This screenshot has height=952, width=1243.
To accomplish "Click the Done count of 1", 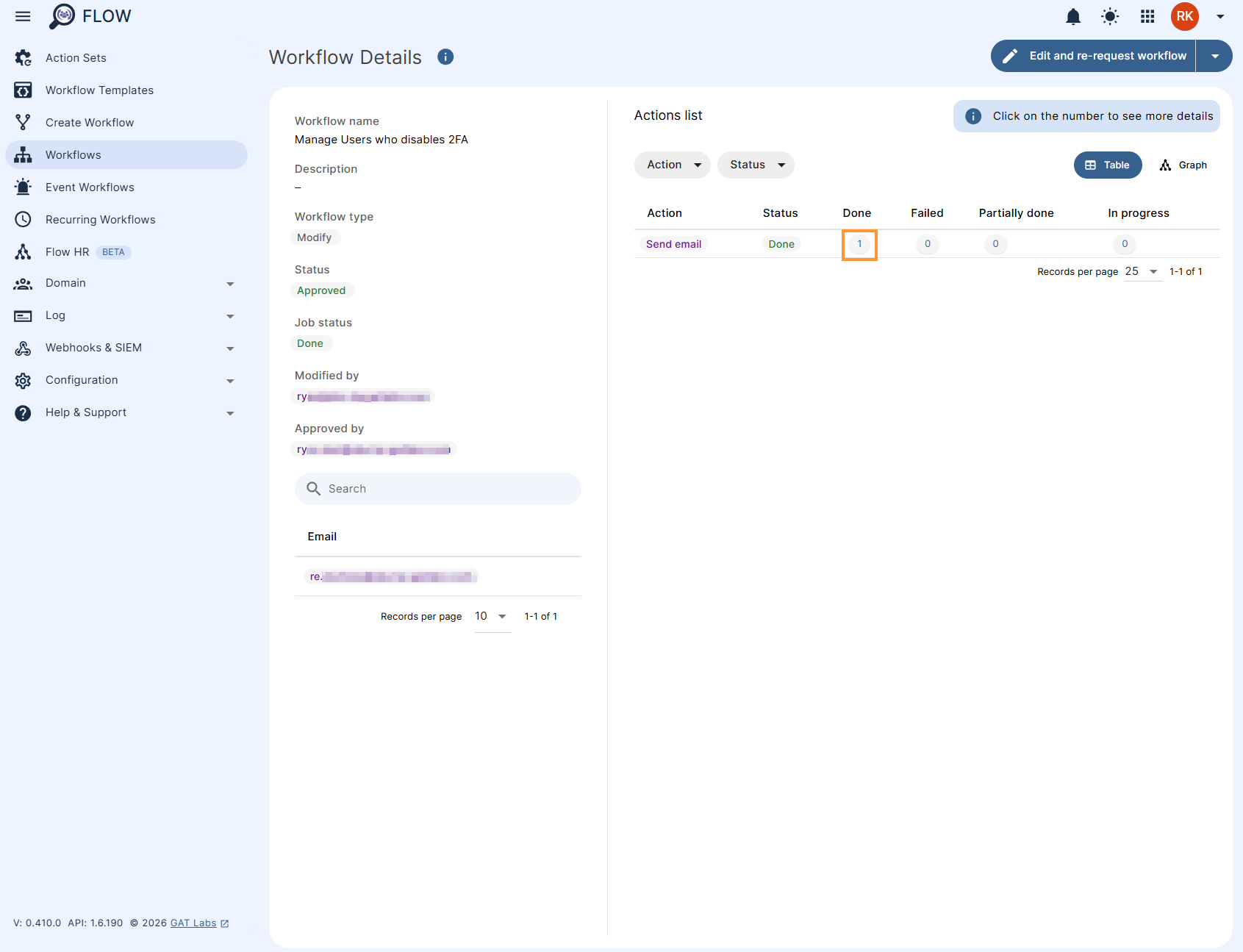I will pyautogui.click(x=859, y=244).
